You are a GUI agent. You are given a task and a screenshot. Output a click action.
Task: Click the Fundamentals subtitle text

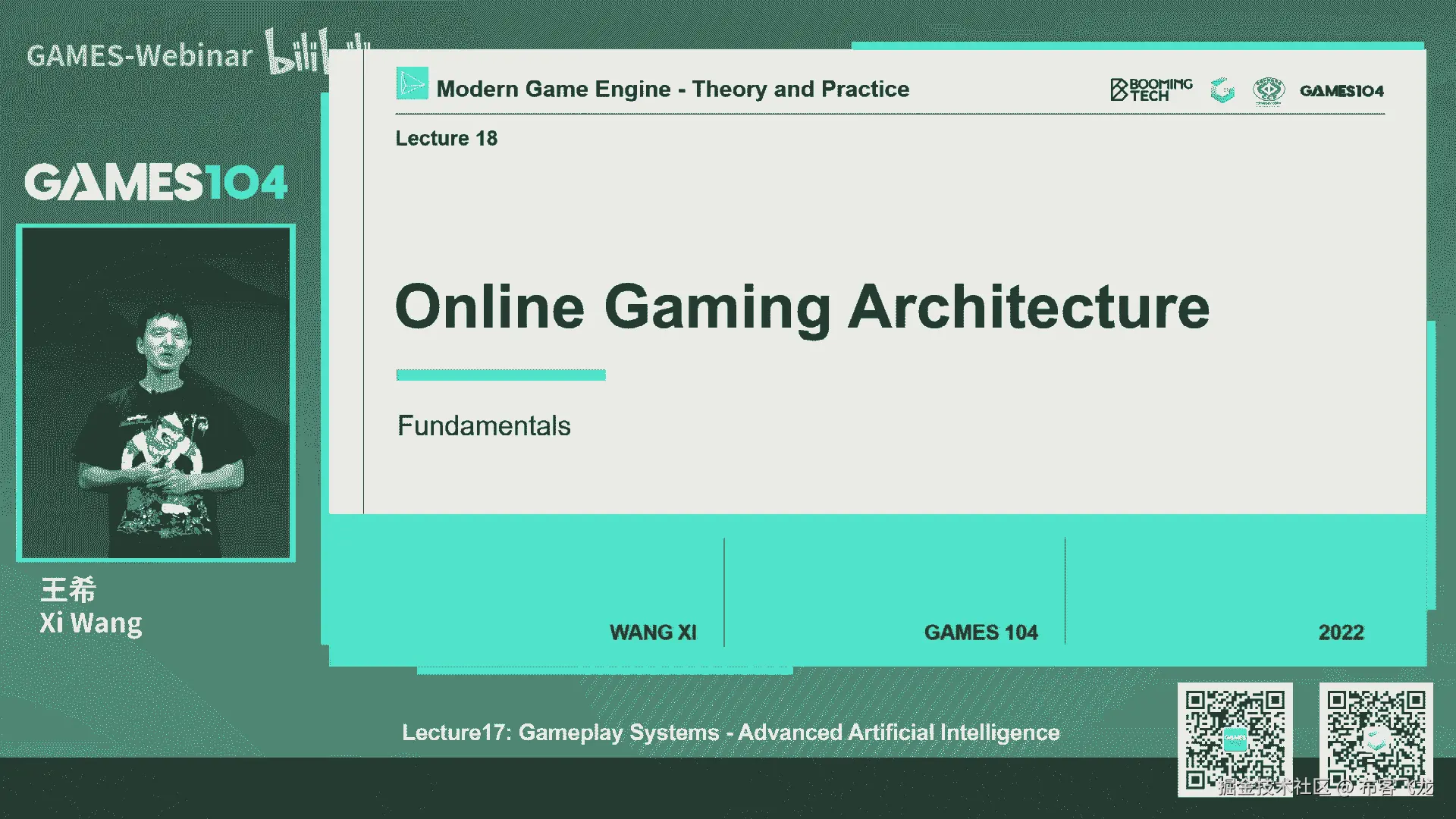[x=484, y=425]
